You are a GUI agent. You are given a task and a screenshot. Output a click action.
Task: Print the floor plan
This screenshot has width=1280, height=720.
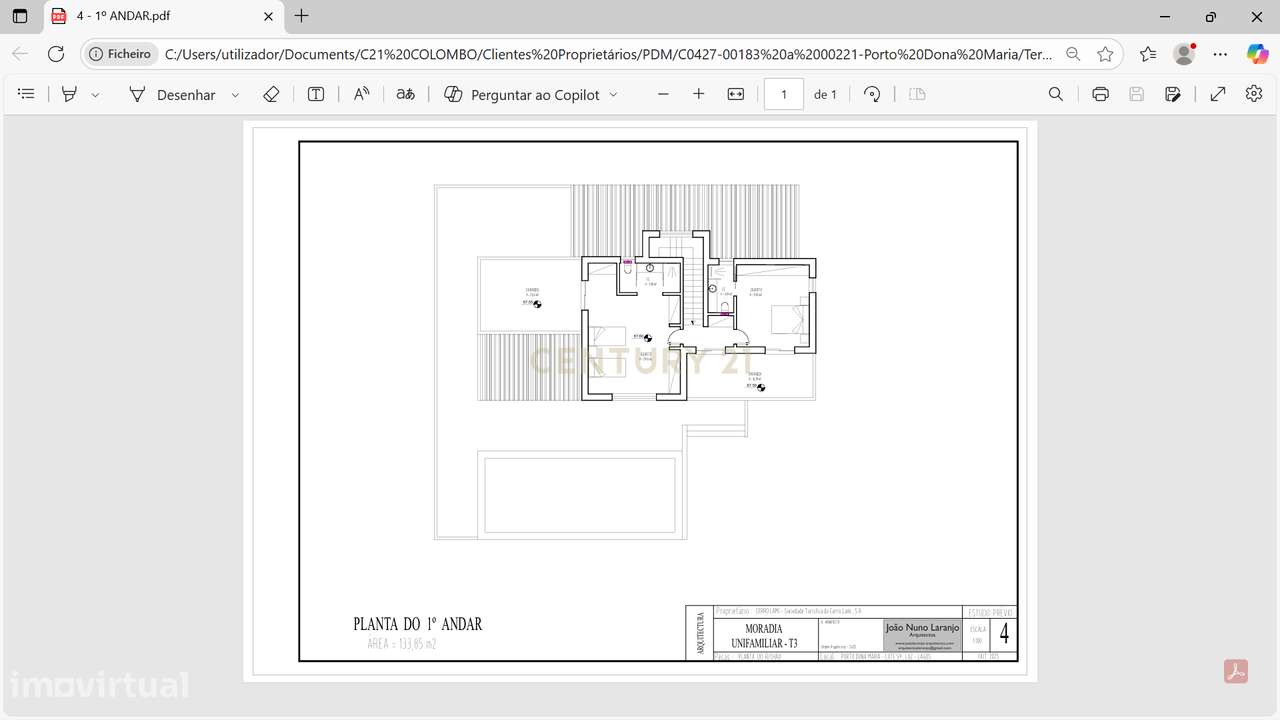tap(1100, 93)
